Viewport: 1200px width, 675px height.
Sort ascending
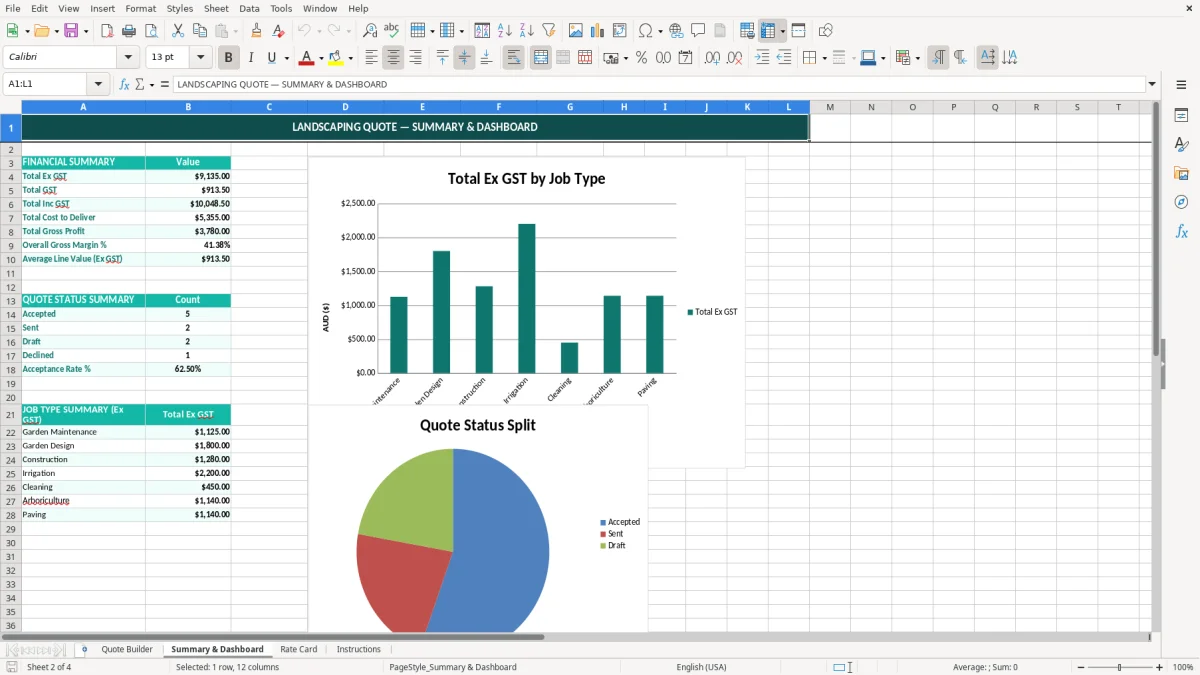tap(505, 31)
